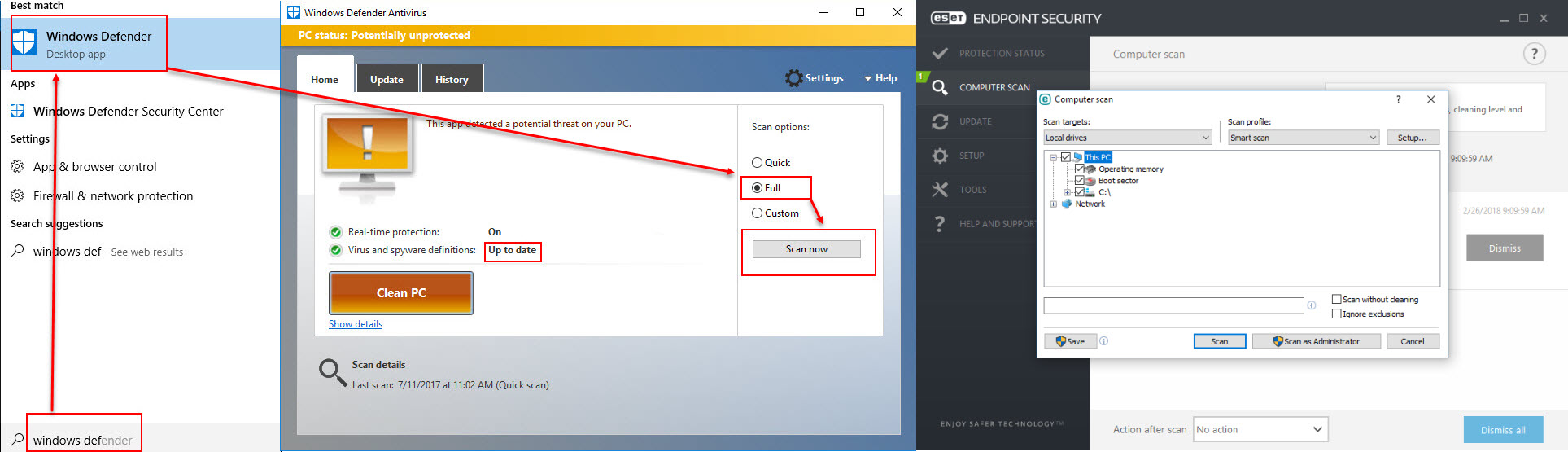Switch to the Home tab in Defender

coord(325,79)
